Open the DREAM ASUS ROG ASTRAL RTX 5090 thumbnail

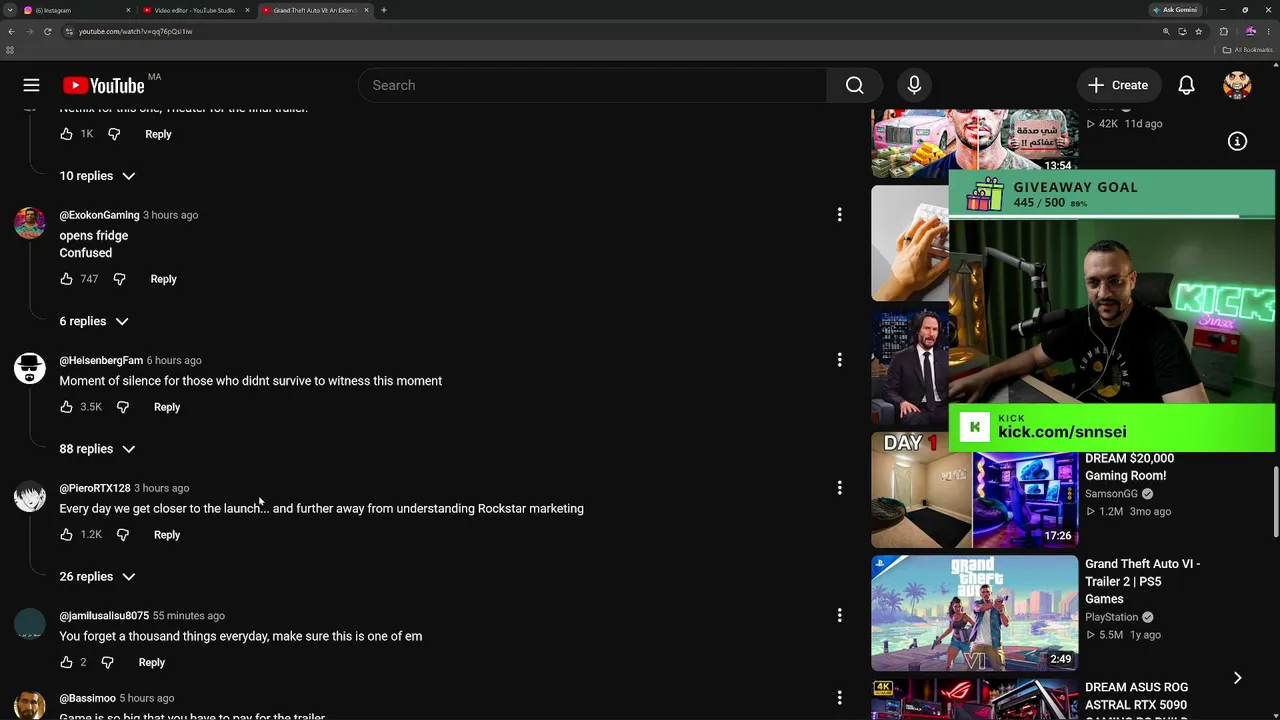[975, 699]
